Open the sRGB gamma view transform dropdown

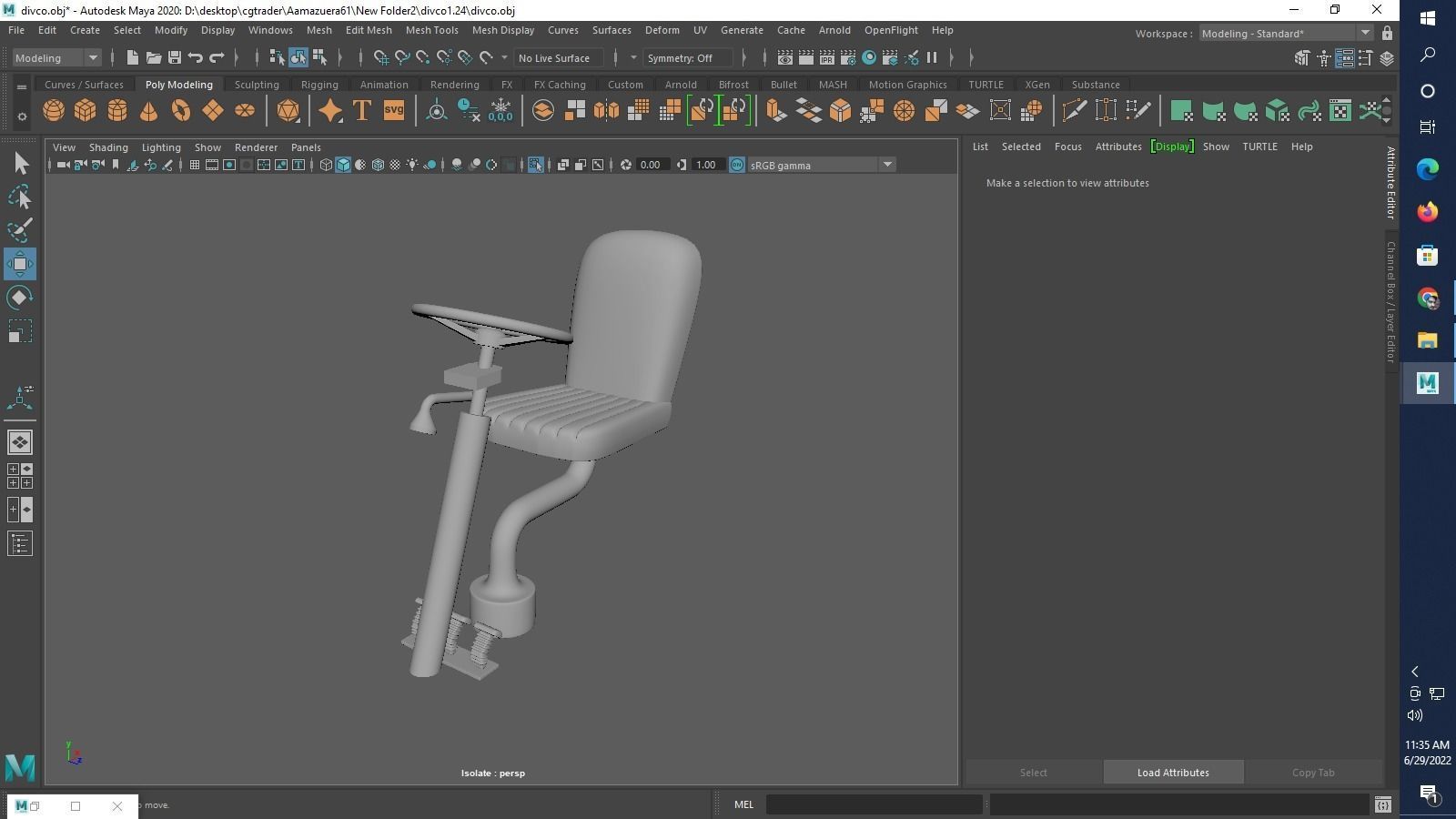coord(821,165)
